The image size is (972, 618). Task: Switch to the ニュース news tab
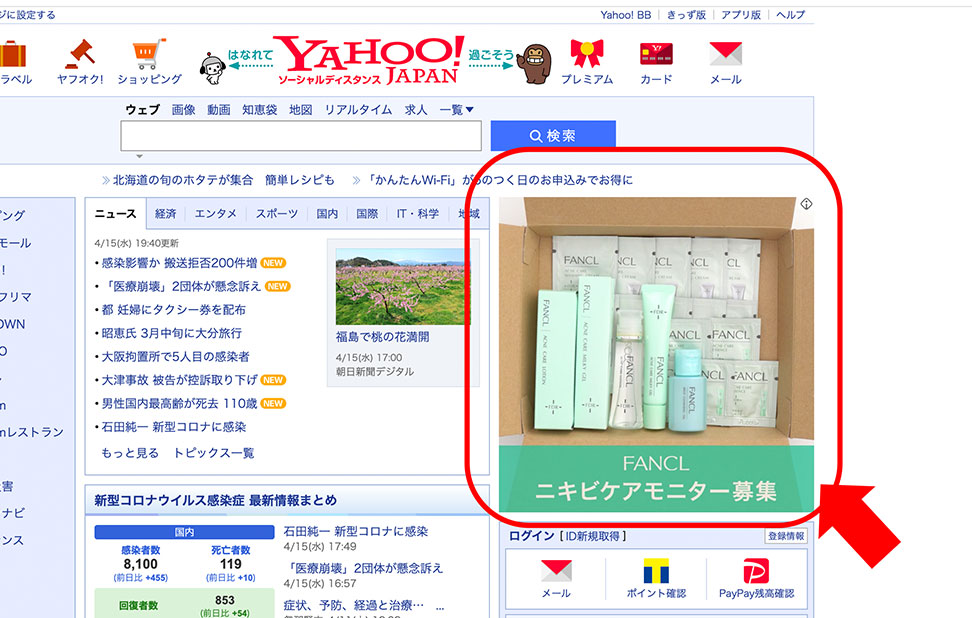pos(115,214)
